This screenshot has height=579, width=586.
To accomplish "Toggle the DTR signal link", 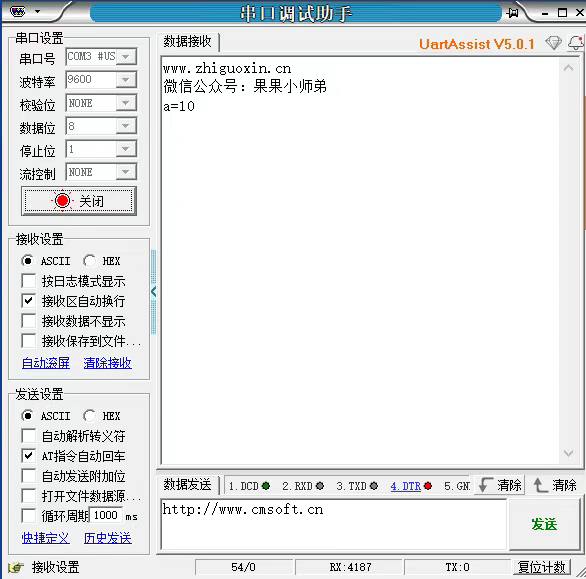I will 406,486.
